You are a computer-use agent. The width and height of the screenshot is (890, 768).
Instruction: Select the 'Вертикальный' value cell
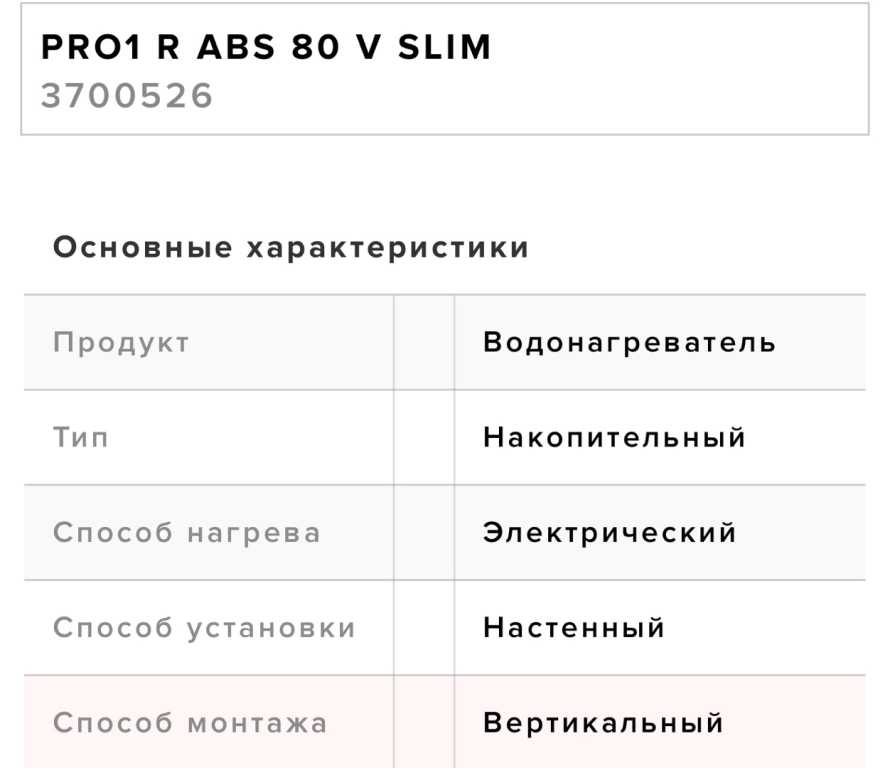pyautogui.click(x=603, y=722)
